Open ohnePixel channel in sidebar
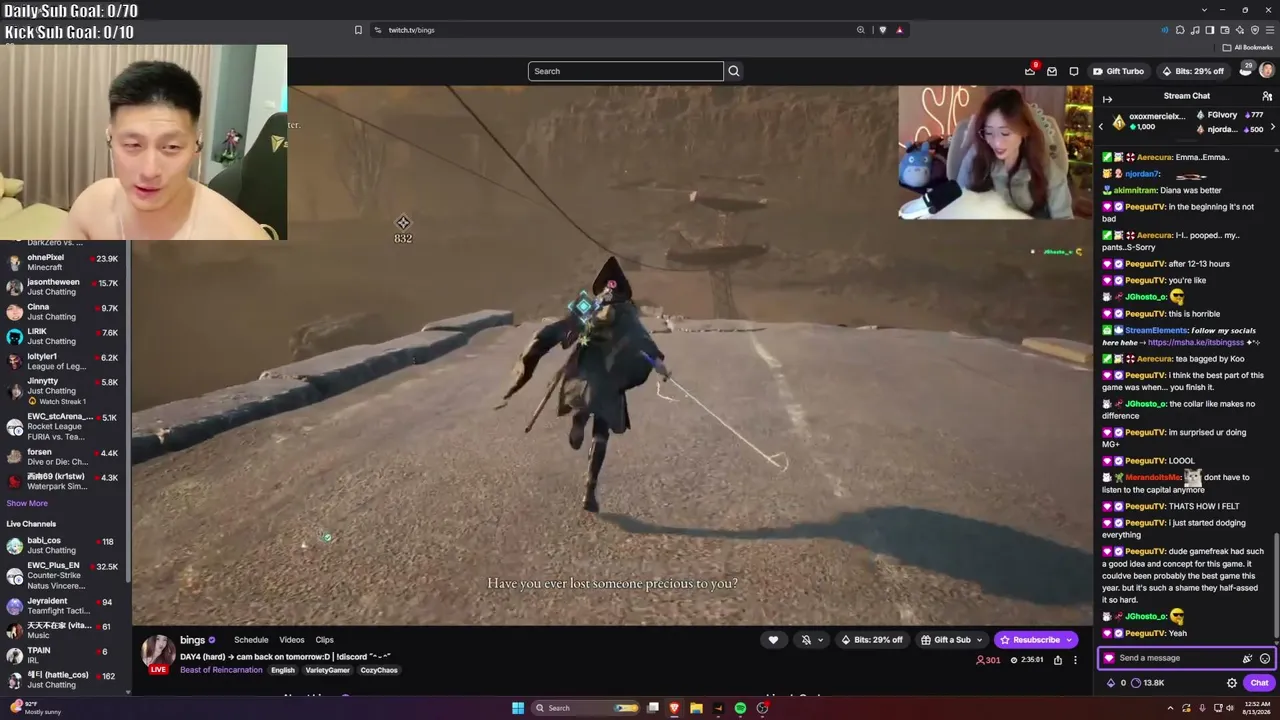1280x720 pixels. click(x=63, y=262)
